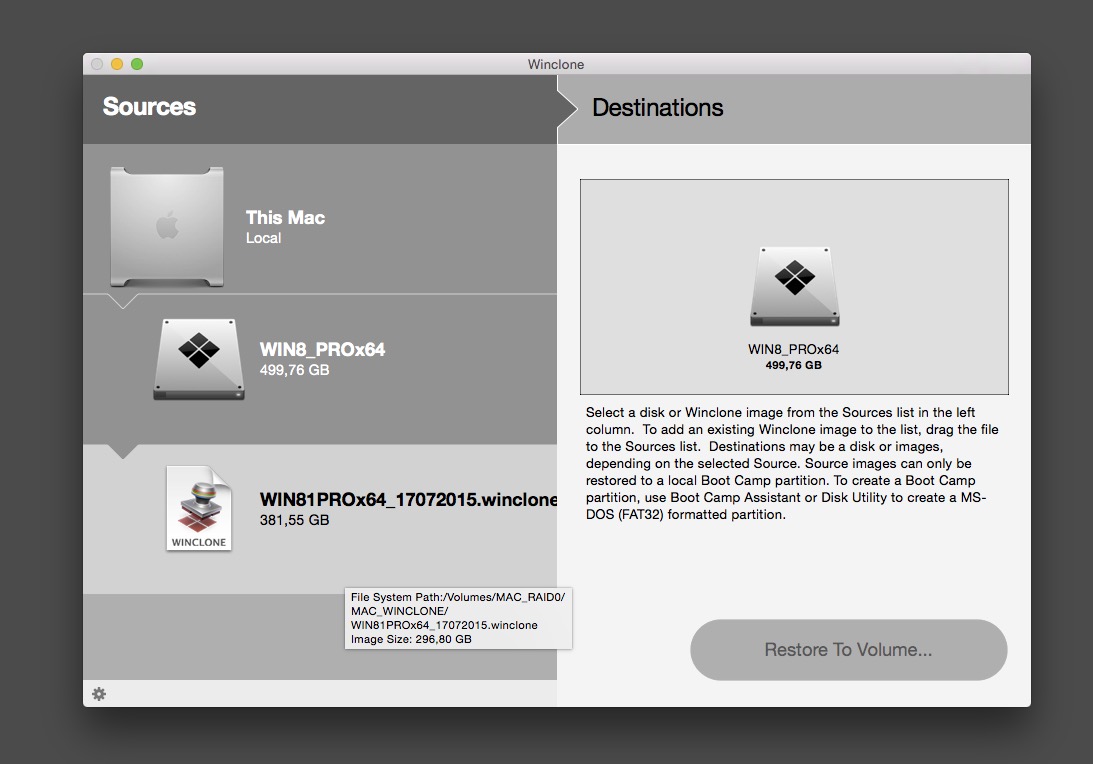
Task: Click the Destinations header
Action: tap(657, 107)
